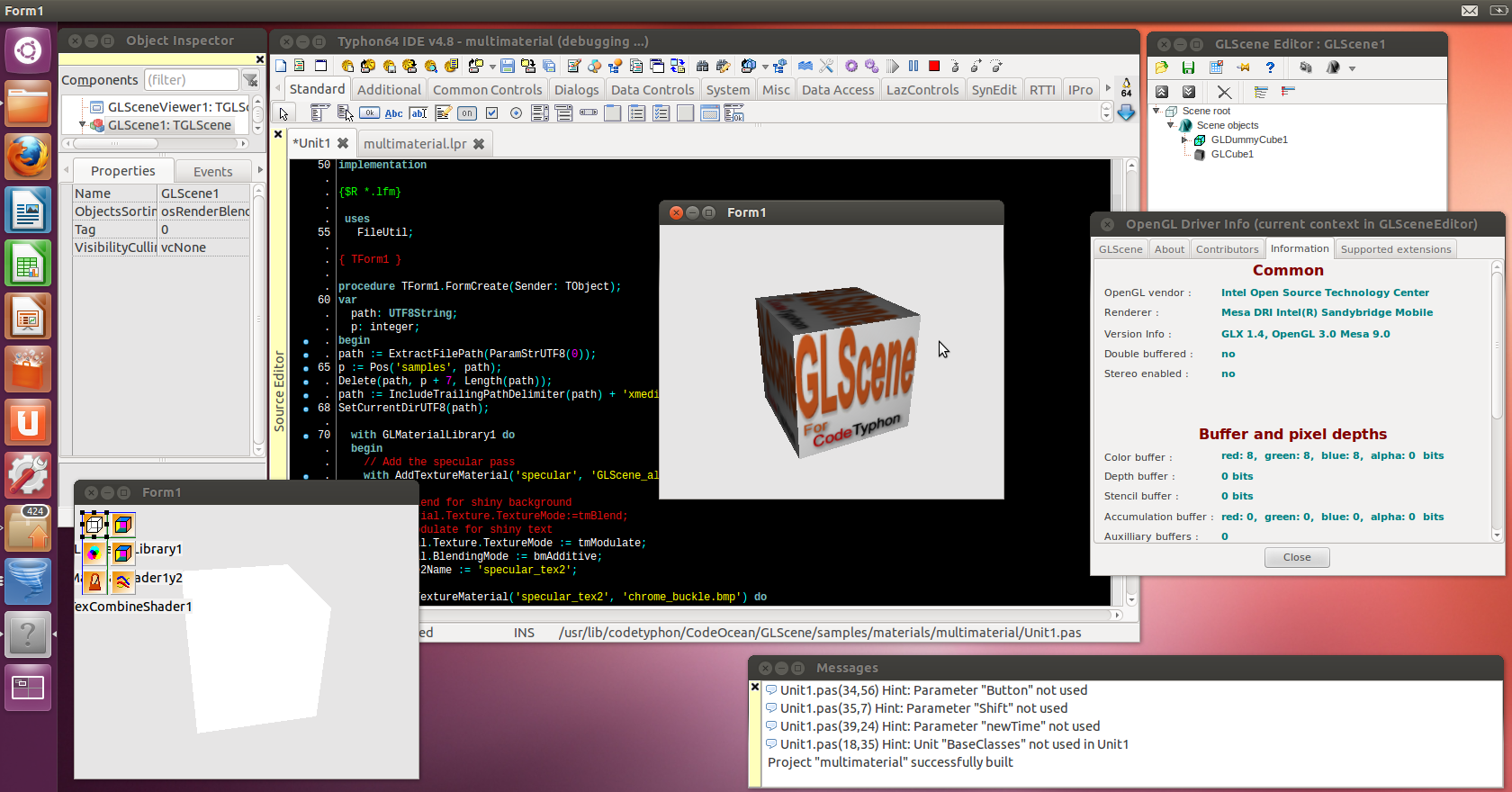Click the open folder icon in GLScene Editor
This screenshot has width=1512, height=792.
click(1162, 67)
